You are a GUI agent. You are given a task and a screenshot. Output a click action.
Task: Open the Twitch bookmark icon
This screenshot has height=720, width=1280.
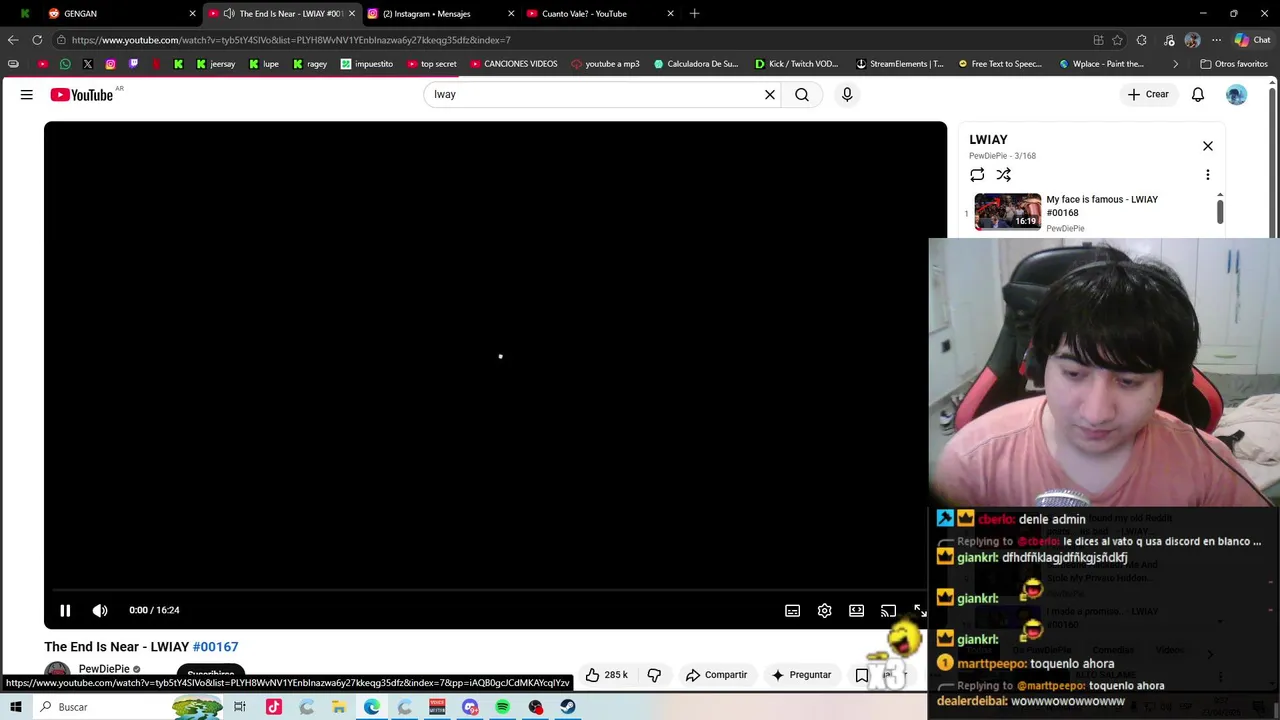(133, 64)
